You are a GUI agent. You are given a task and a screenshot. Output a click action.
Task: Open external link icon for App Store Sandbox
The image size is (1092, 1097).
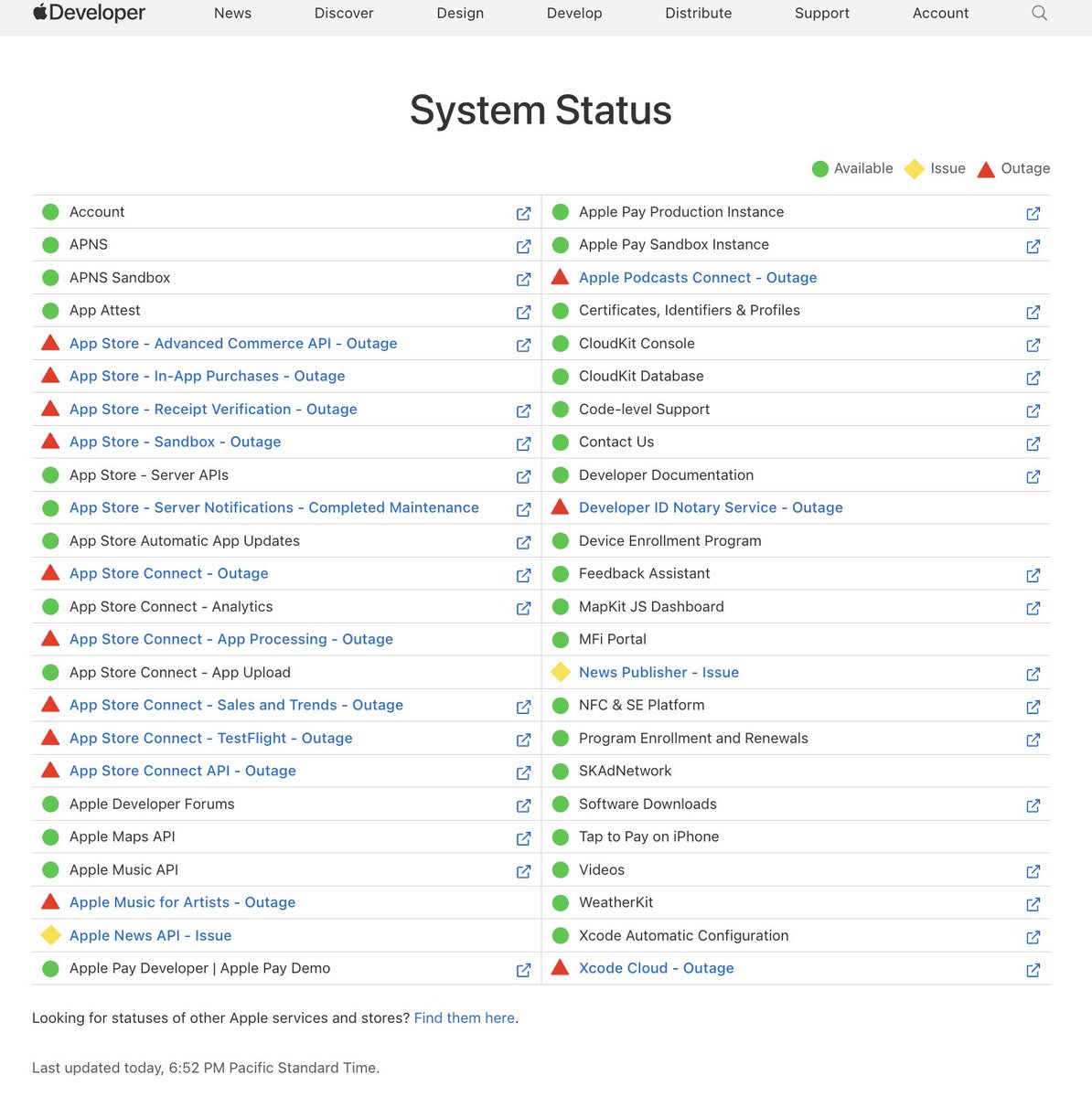point(523,443)
